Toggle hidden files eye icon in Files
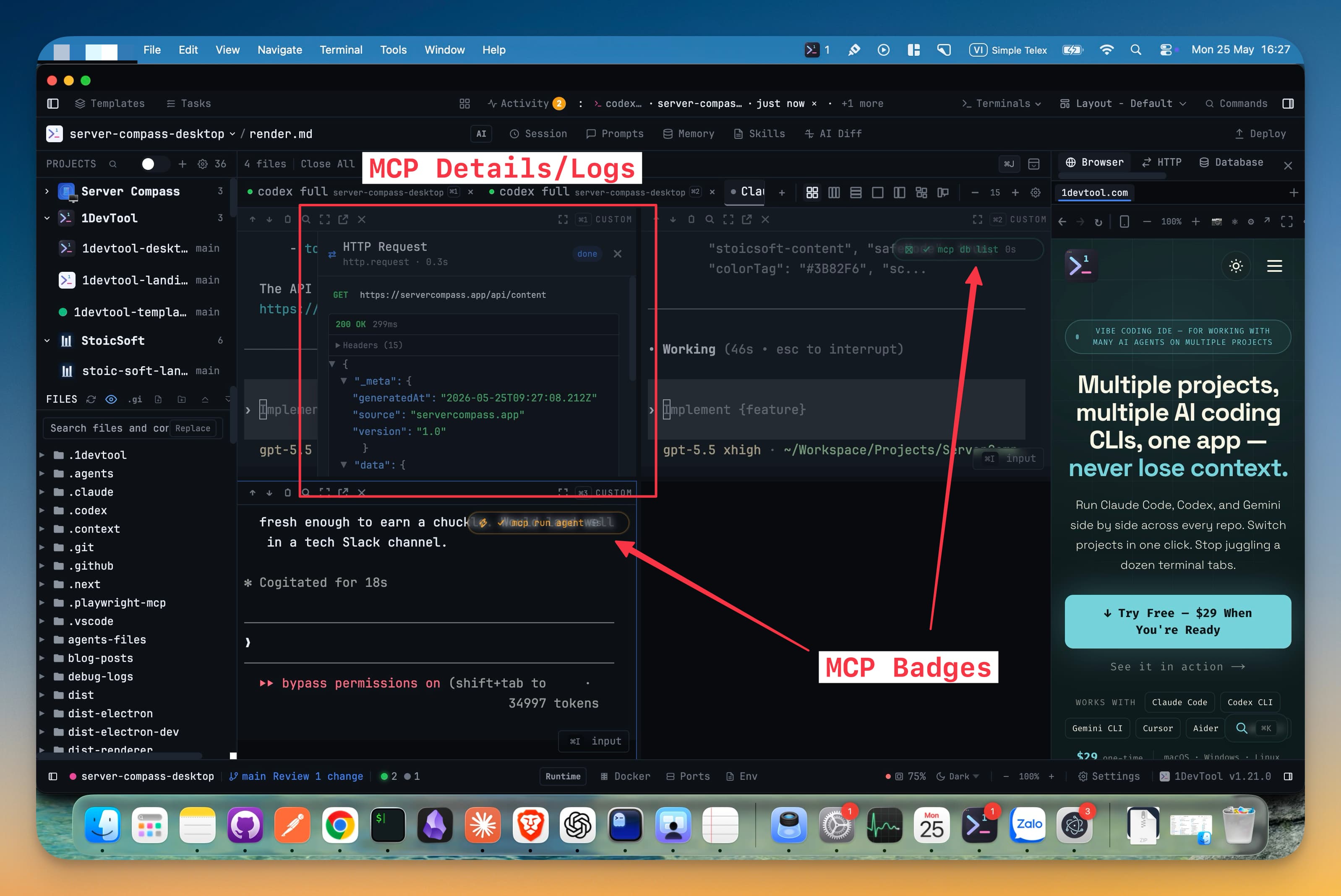 111,399
